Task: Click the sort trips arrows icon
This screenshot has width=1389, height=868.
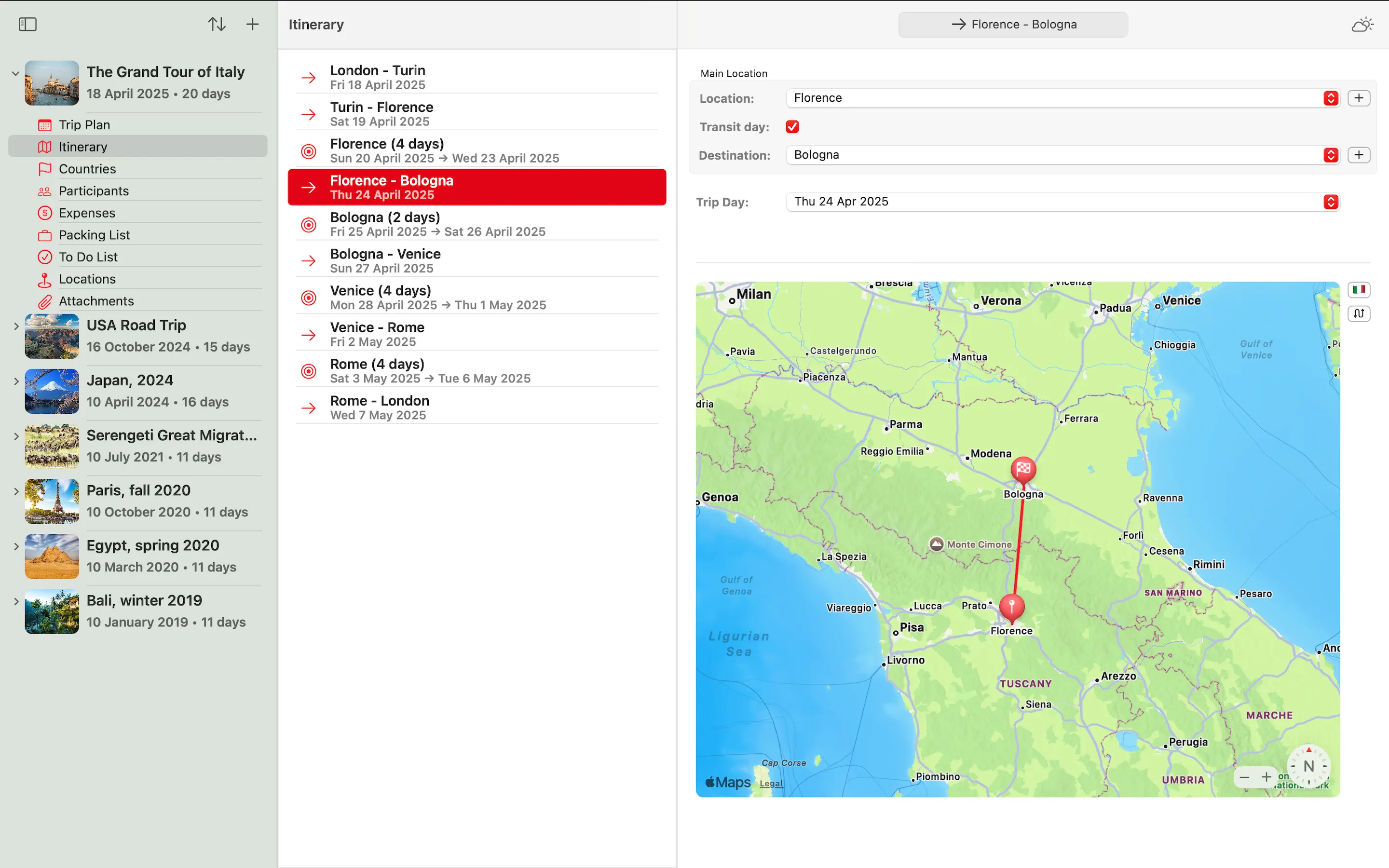Action: pyautogui.click(x=217, y=24)
